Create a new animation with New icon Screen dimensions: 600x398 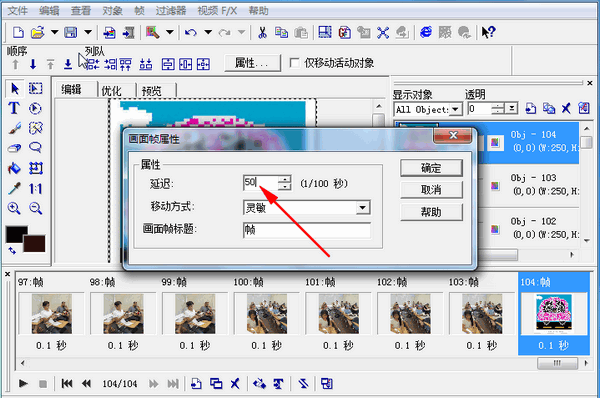coord(18,32)
